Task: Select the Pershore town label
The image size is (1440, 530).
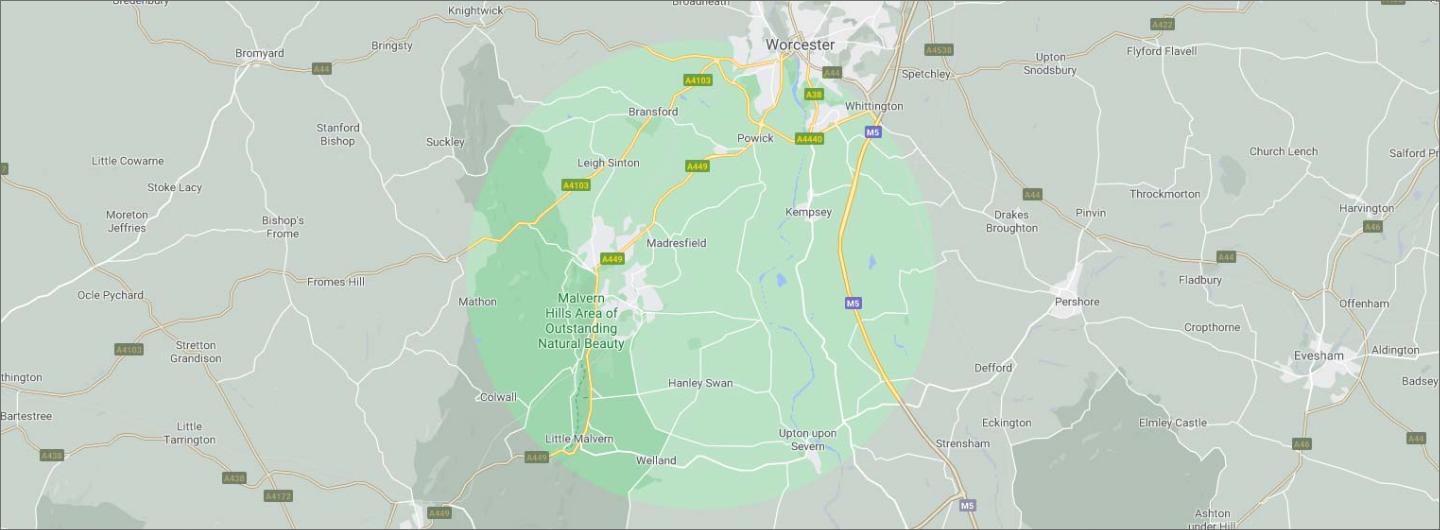Action: (1077, 302)
